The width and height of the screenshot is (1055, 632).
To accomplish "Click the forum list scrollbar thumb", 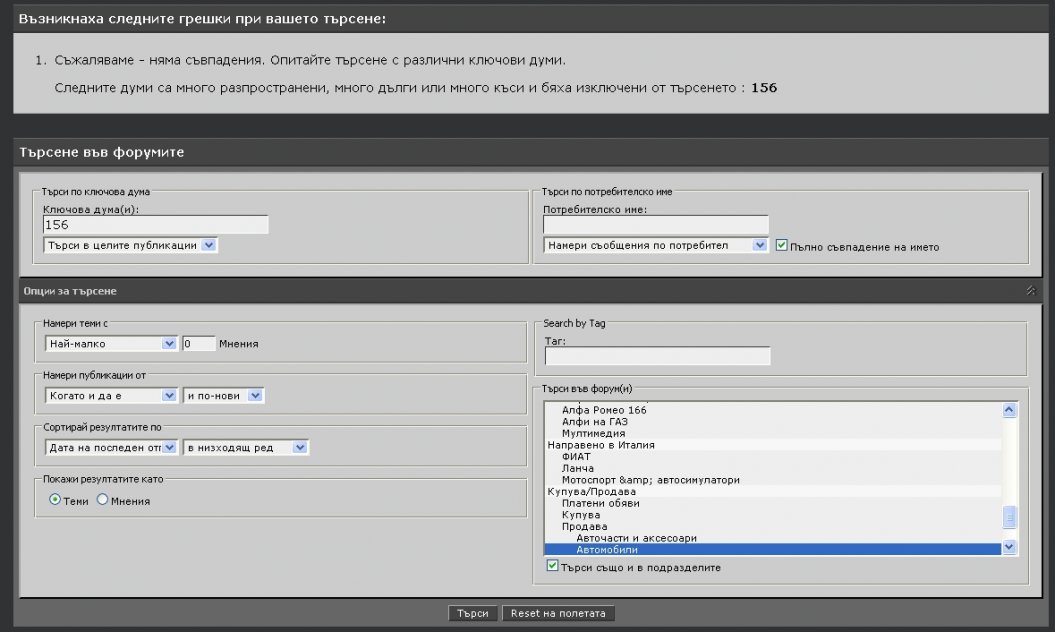I will tap(1009, 517).
